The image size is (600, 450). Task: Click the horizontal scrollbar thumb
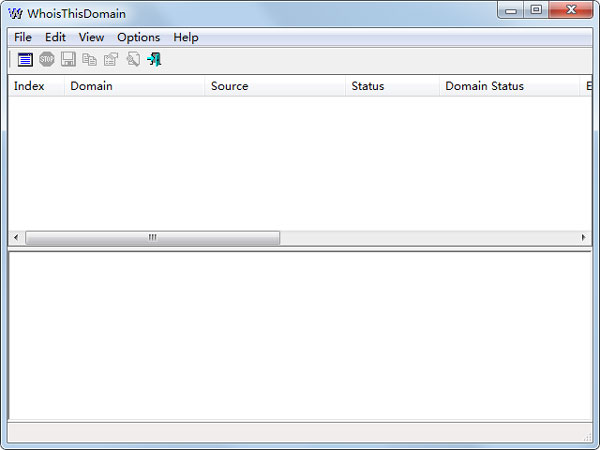pos(153,238)
